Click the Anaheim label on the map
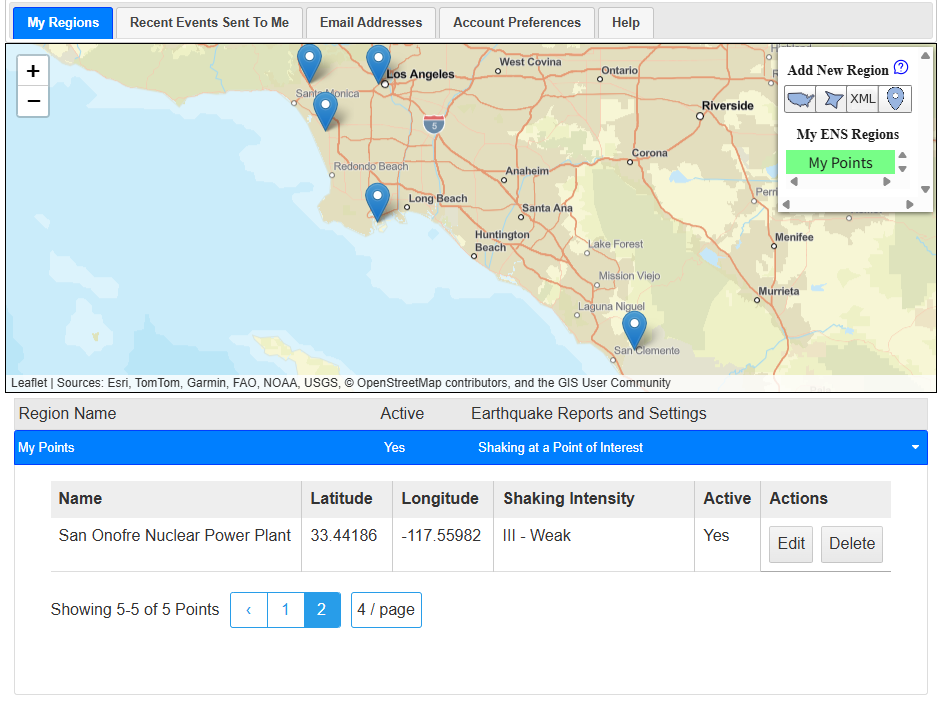Viewport: 948px width, 704px height. (x=527, y=171)
